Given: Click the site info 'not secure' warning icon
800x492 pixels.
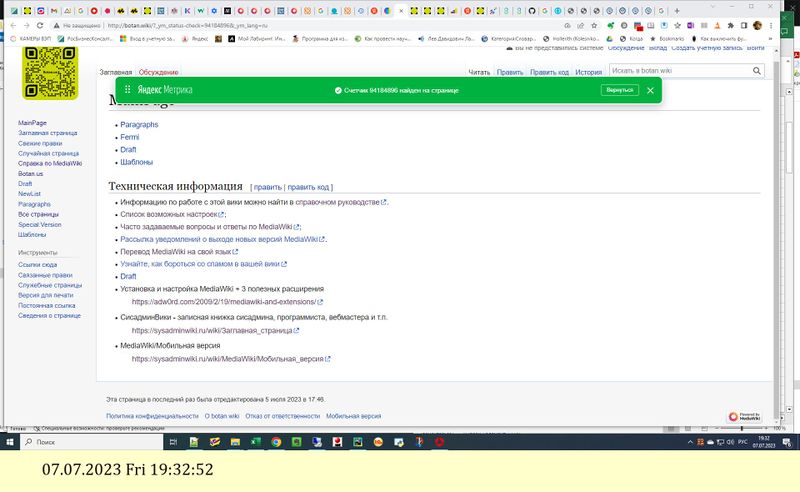Looking at the screenshot, I should 57,26.
